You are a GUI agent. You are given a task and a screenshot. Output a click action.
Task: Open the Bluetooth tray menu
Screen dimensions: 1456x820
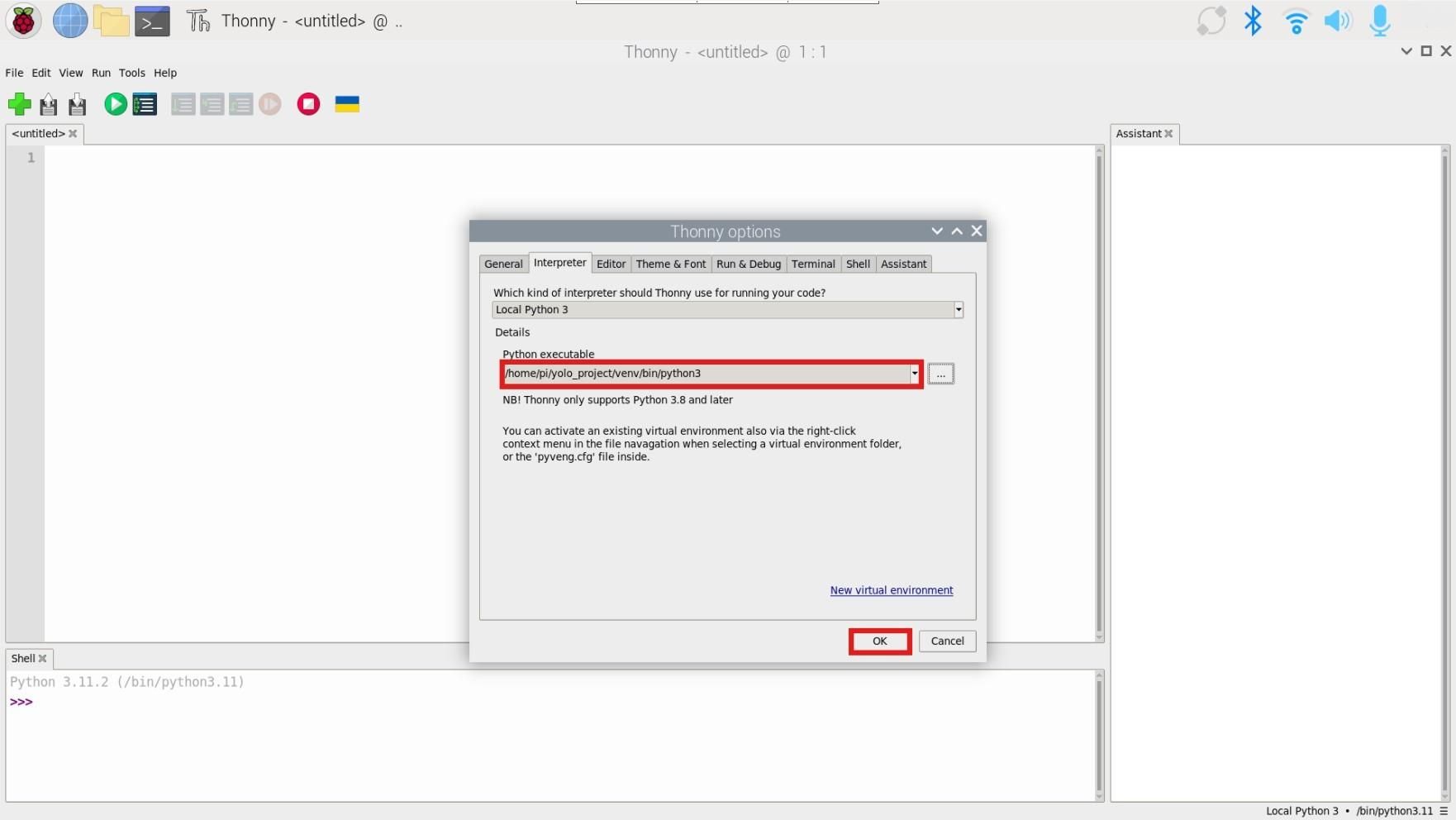[1253, 21]
